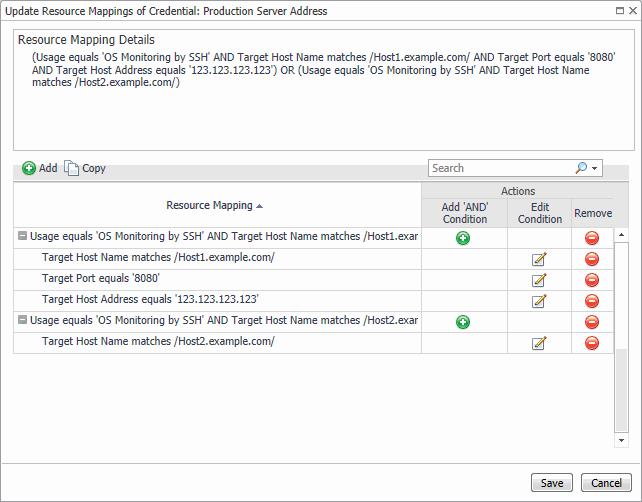642x502 pixels.
Task: Collapse the Host1 resource mapping group
Action: (x=22, y=237)
